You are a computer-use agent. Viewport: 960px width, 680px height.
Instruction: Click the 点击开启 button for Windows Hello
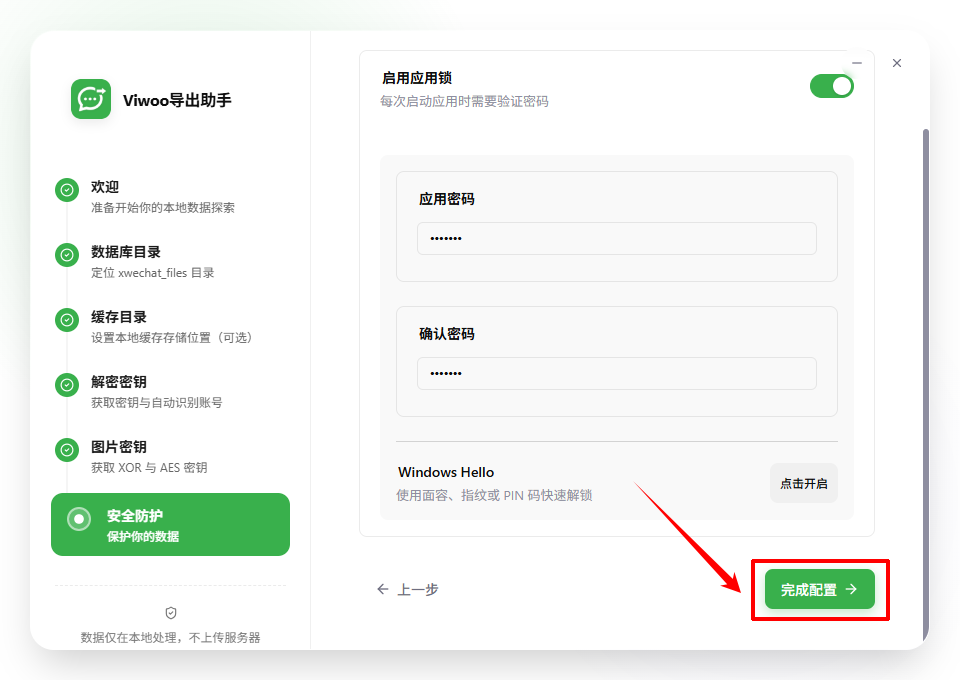point(803,484)
